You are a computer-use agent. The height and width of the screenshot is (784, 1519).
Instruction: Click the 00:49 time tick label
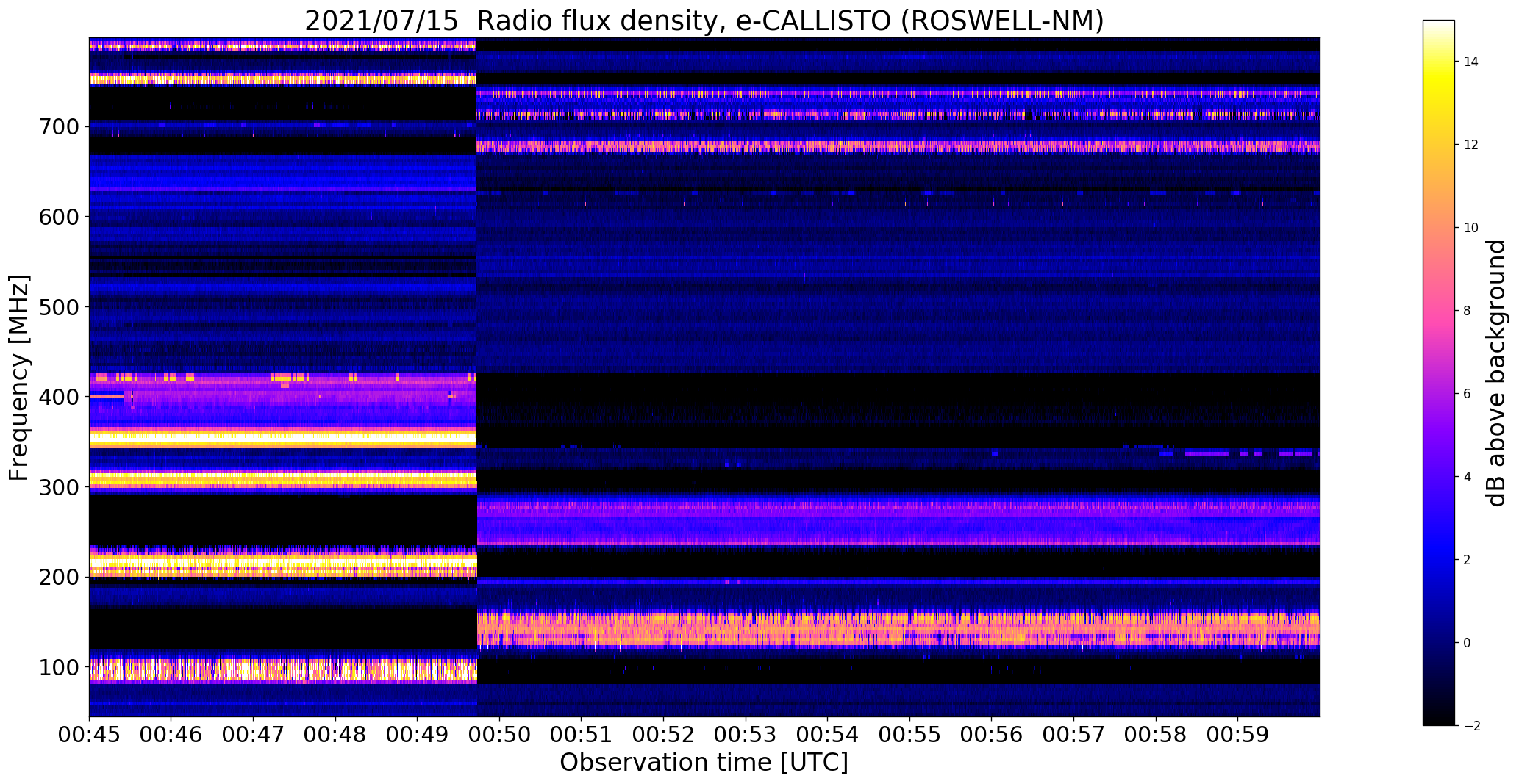pyautogui.click(x=418, y=734)
